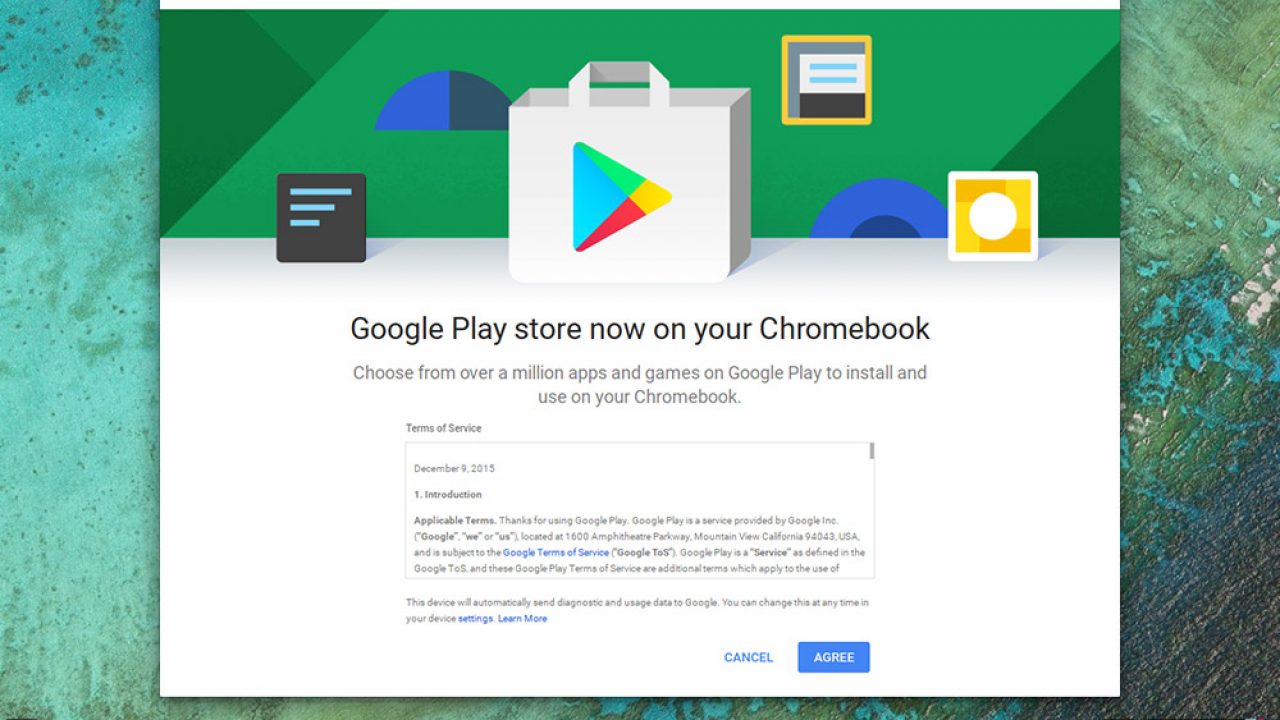Viewport: 1280px width, 720px height.
Task: Click the Learn More link
Action: [522, 618]
